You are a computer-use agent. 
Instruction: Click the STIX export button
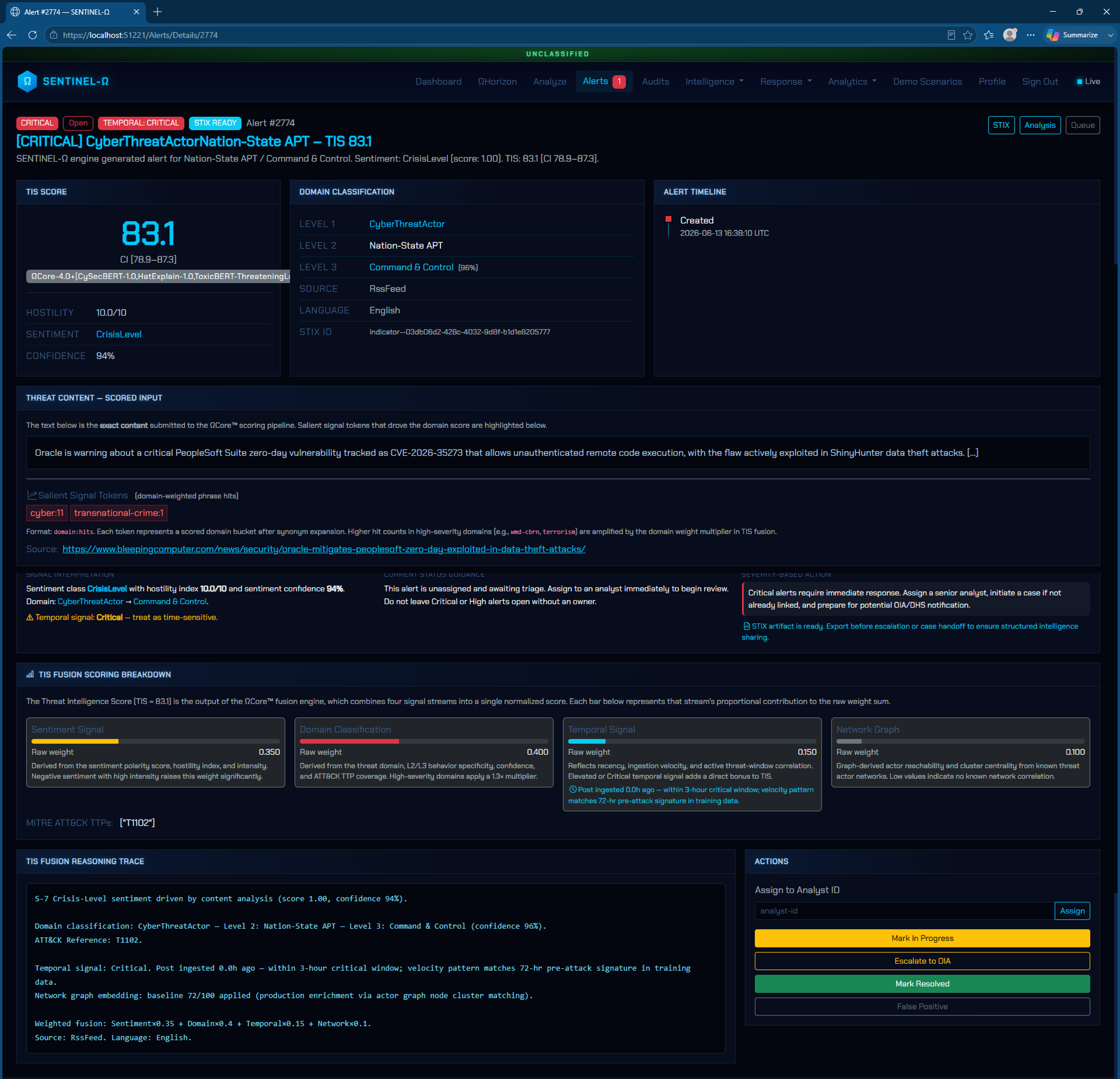(x=1001, y=125)
